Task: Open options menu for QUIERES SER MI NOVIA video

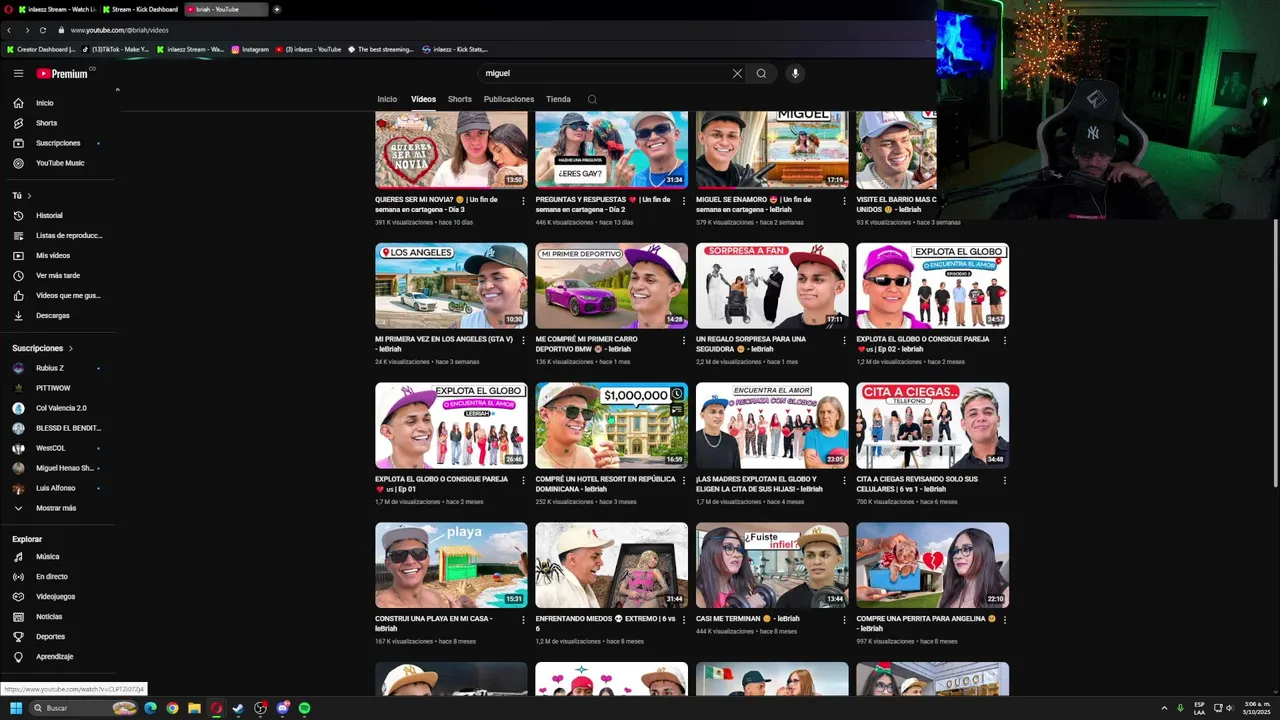Action: [523, 201]
